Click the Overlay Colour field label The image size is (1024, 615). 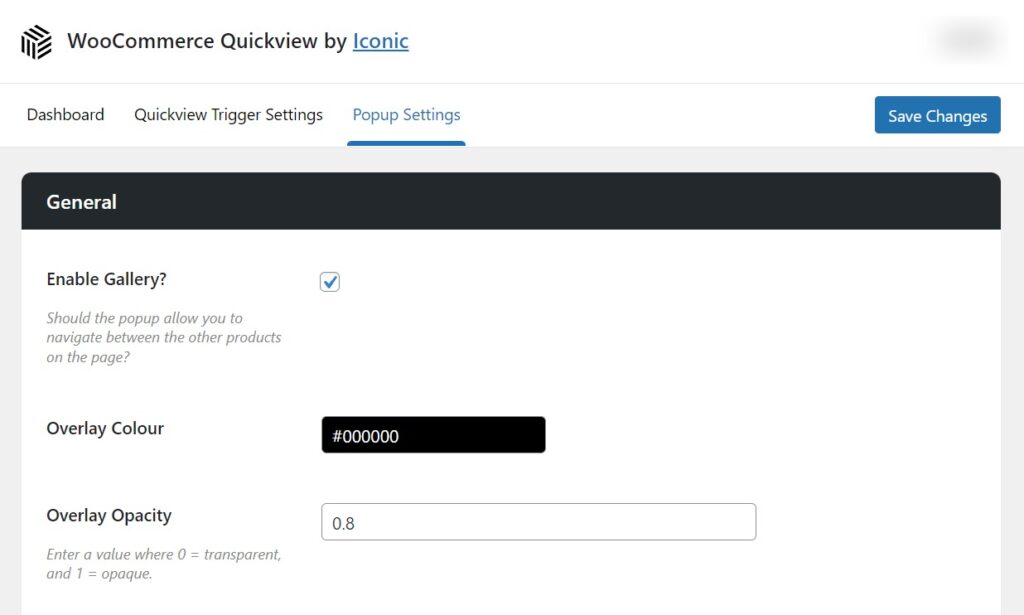(105, 428)
